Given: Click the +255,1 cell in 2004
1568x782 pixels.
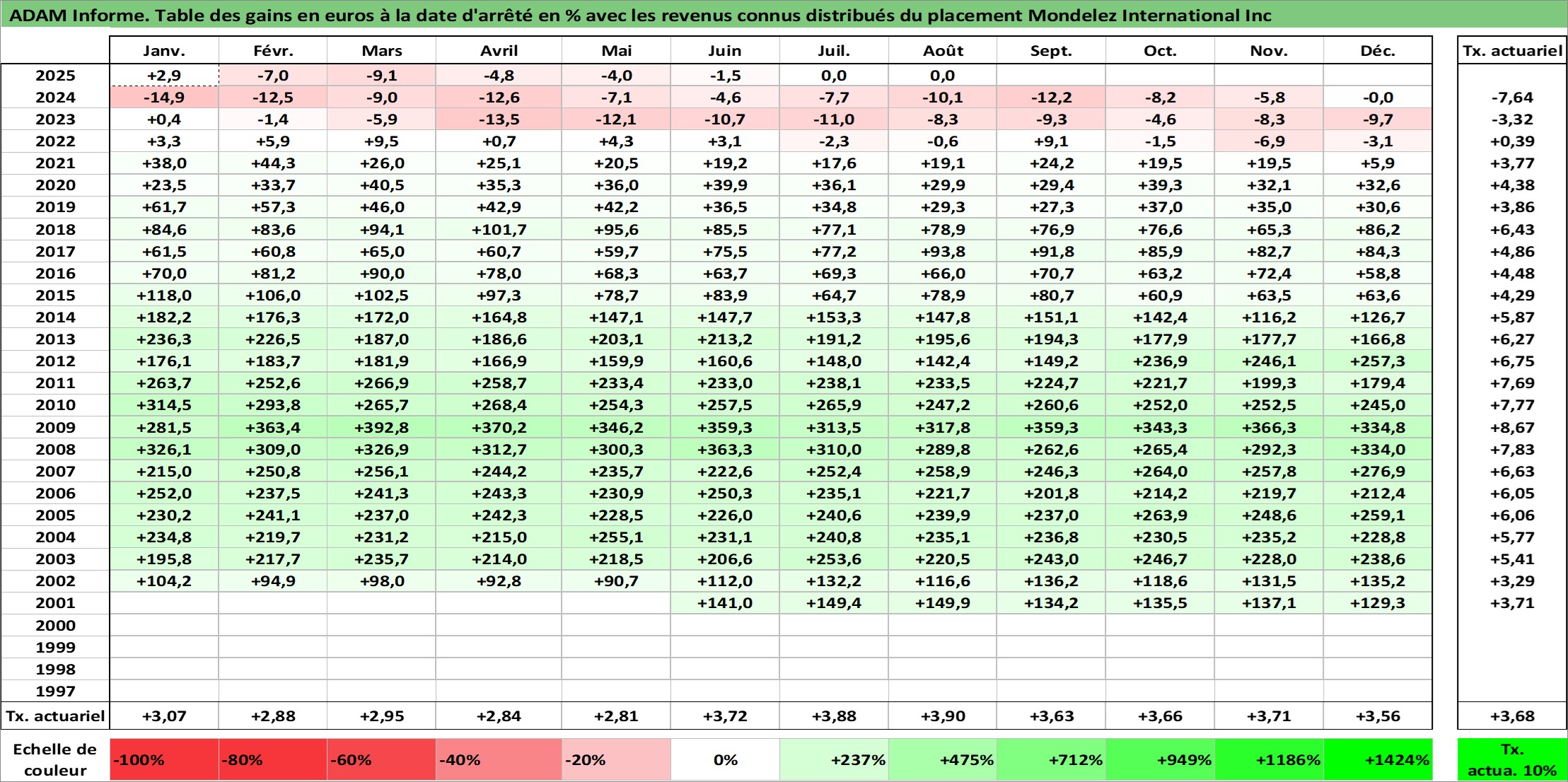Looking at the screenshot, I should point(616,537).
